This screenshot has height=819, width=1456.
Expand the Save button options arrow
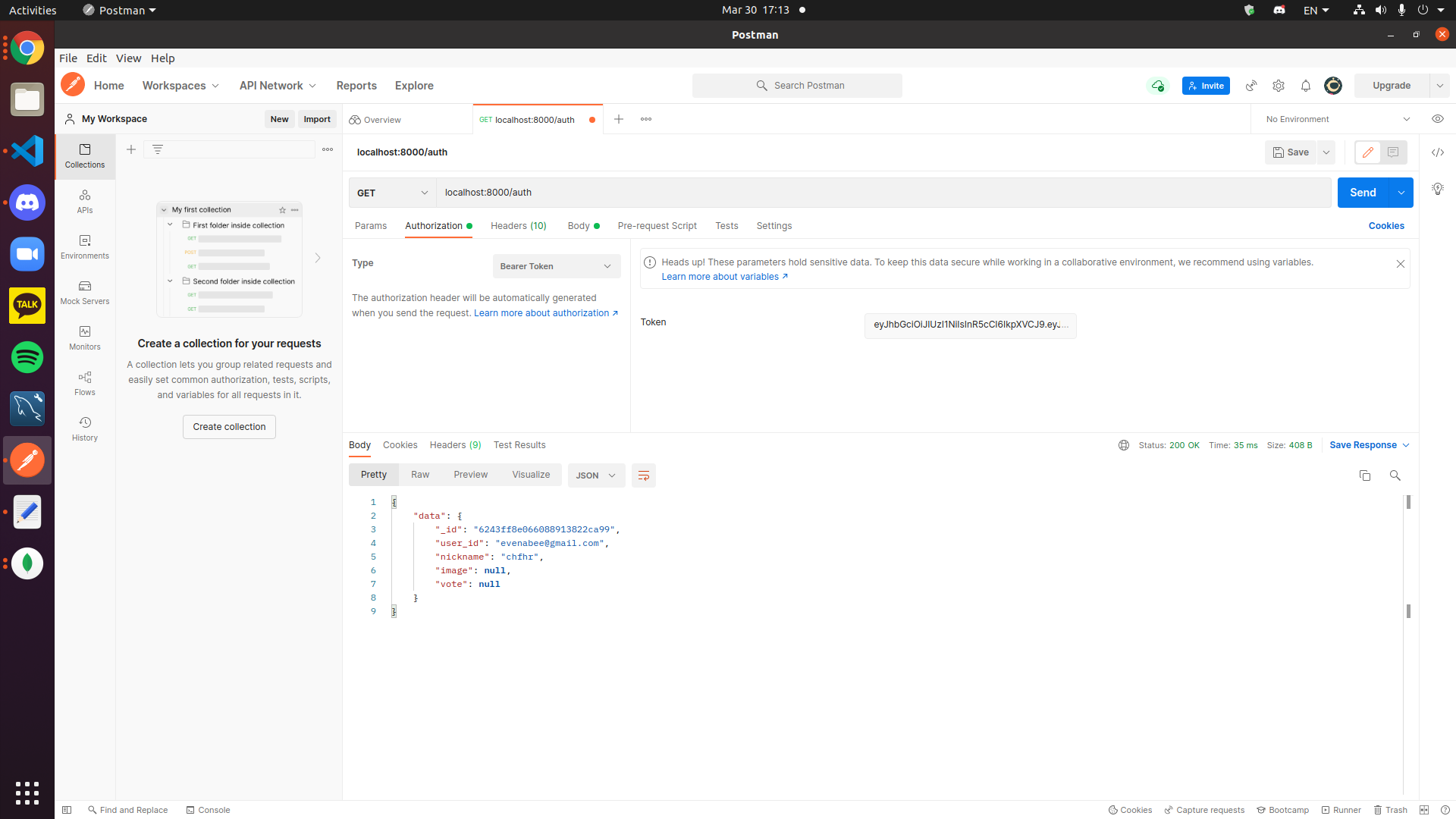[x=1326, y=152]
